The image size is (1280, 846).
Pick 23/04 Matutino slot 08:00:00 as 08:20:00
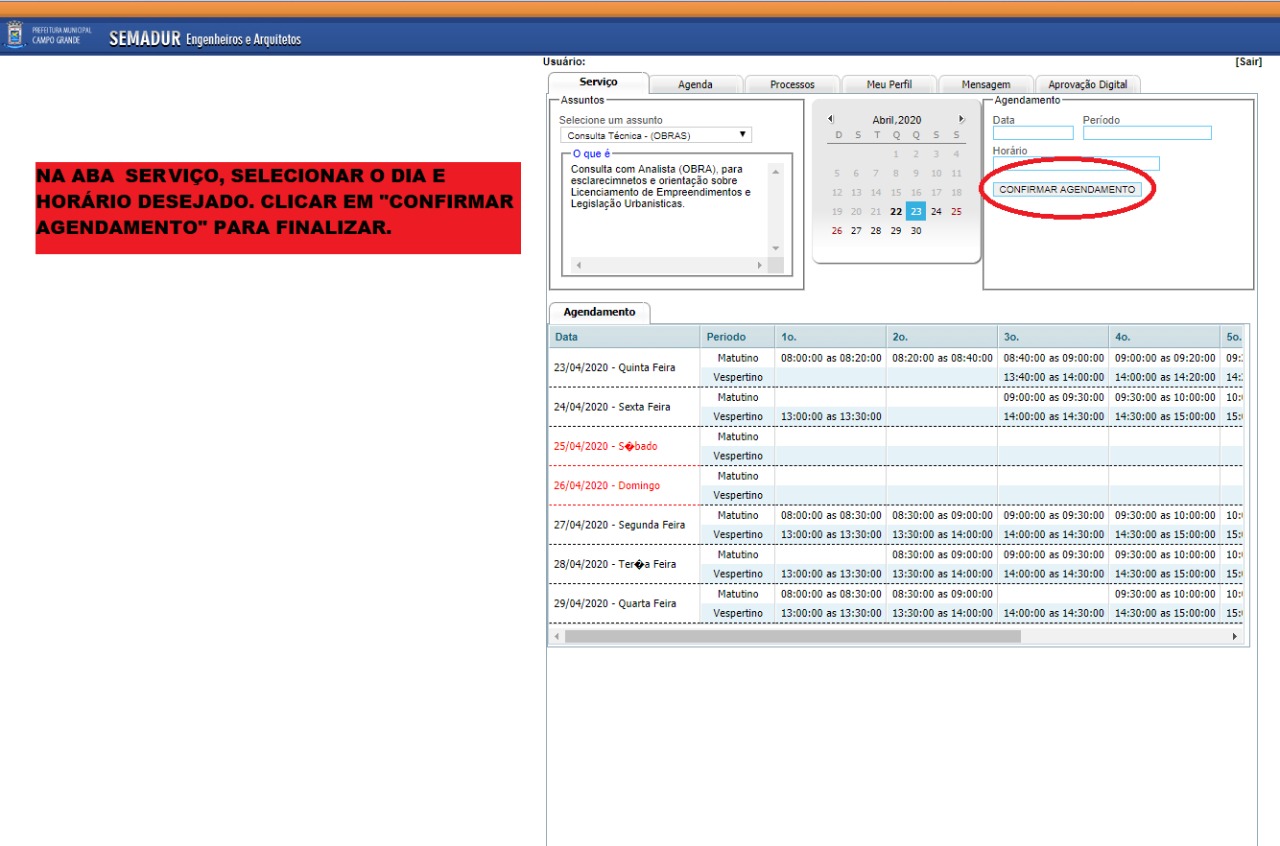pos(831,358)
